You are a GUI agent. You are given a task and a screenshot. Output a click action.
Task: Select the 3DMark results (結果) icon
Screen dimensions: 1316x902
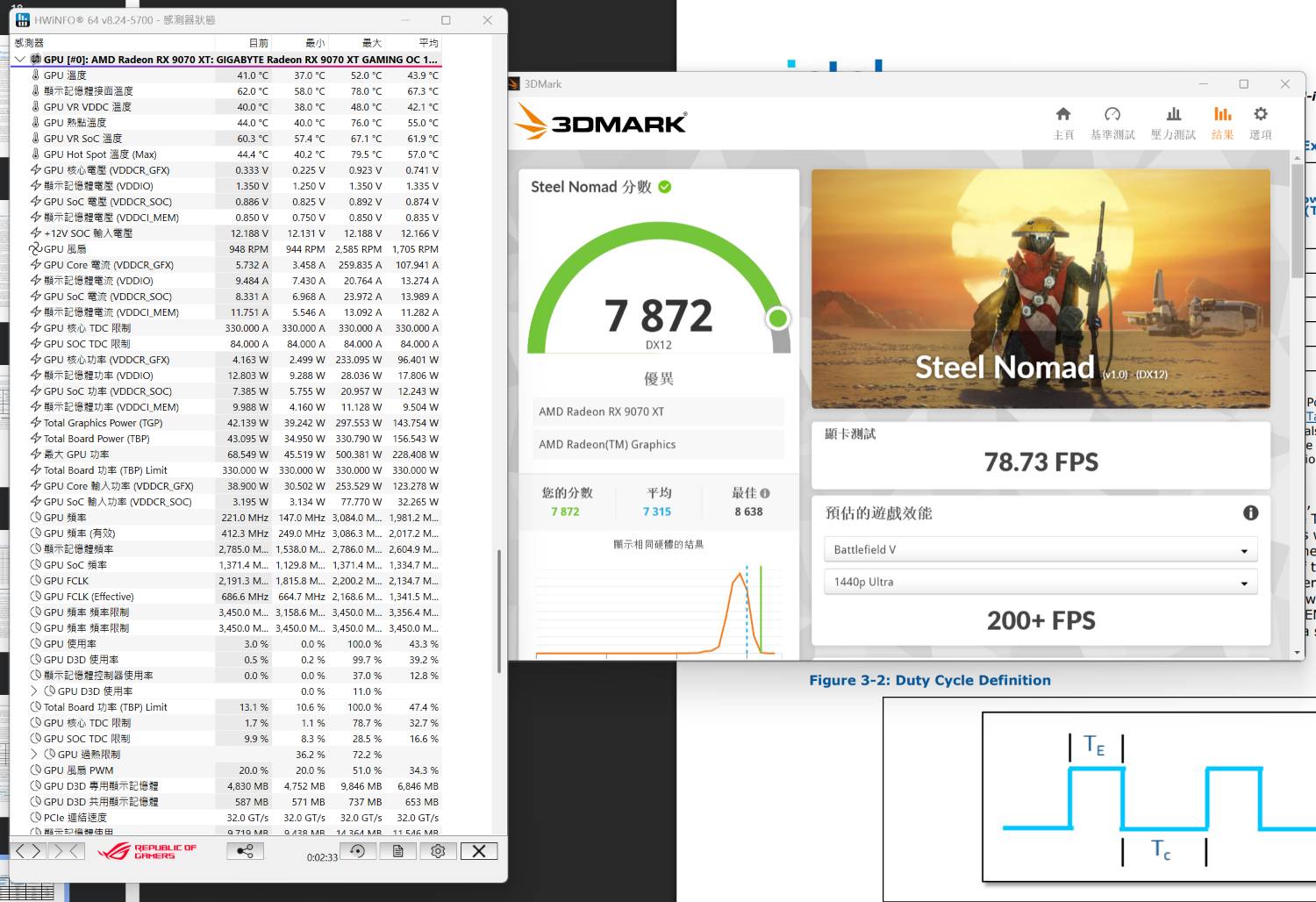coord(1222,114)
